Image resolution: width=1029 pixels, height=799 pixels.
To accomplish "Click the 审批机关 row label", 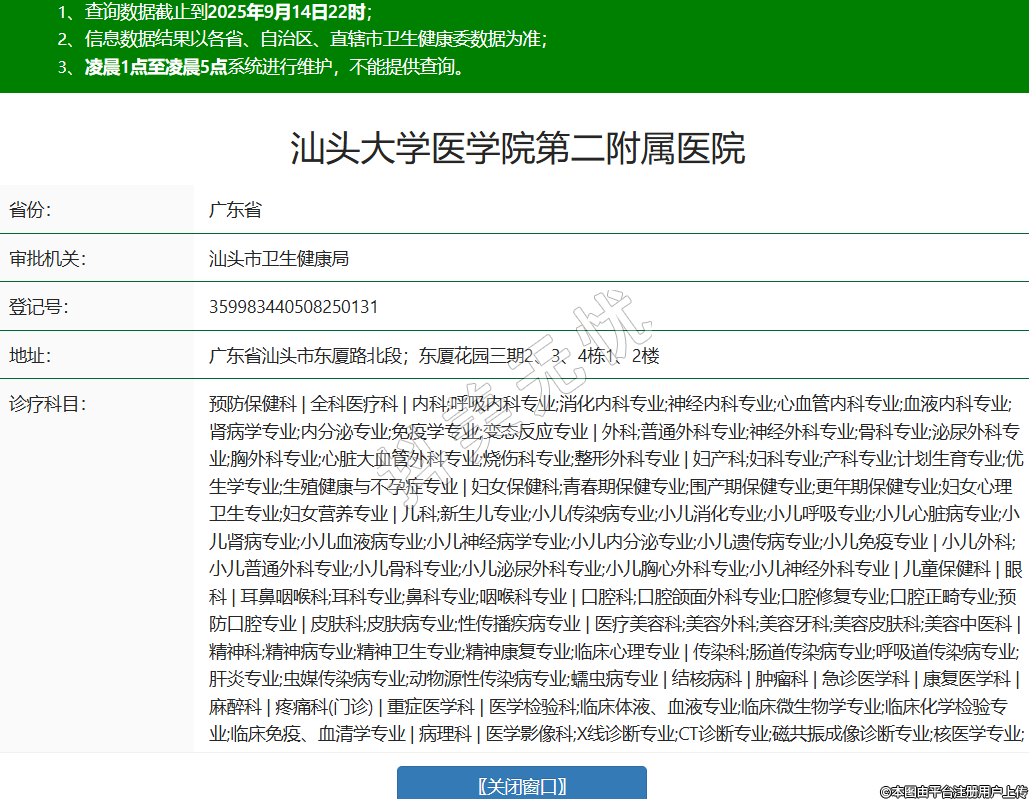I will [x=48, y=258].
